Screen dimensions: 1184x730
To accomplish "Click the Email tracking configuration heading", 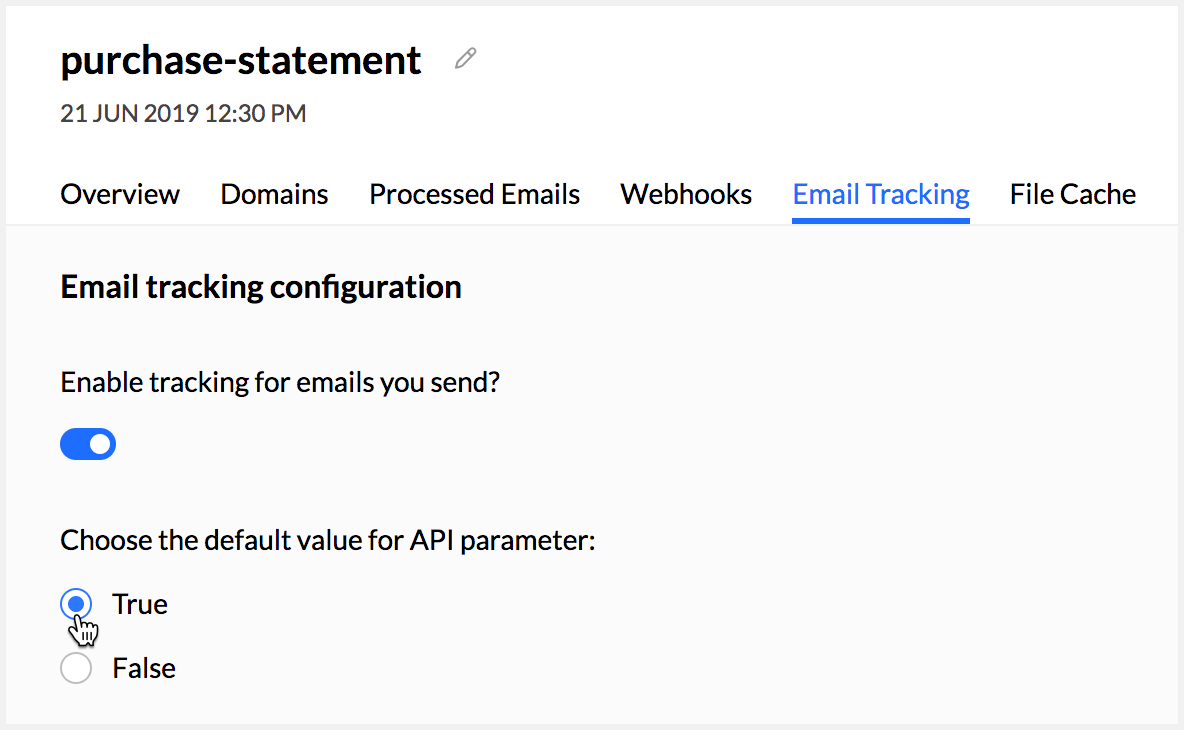I will click(261, 287).
